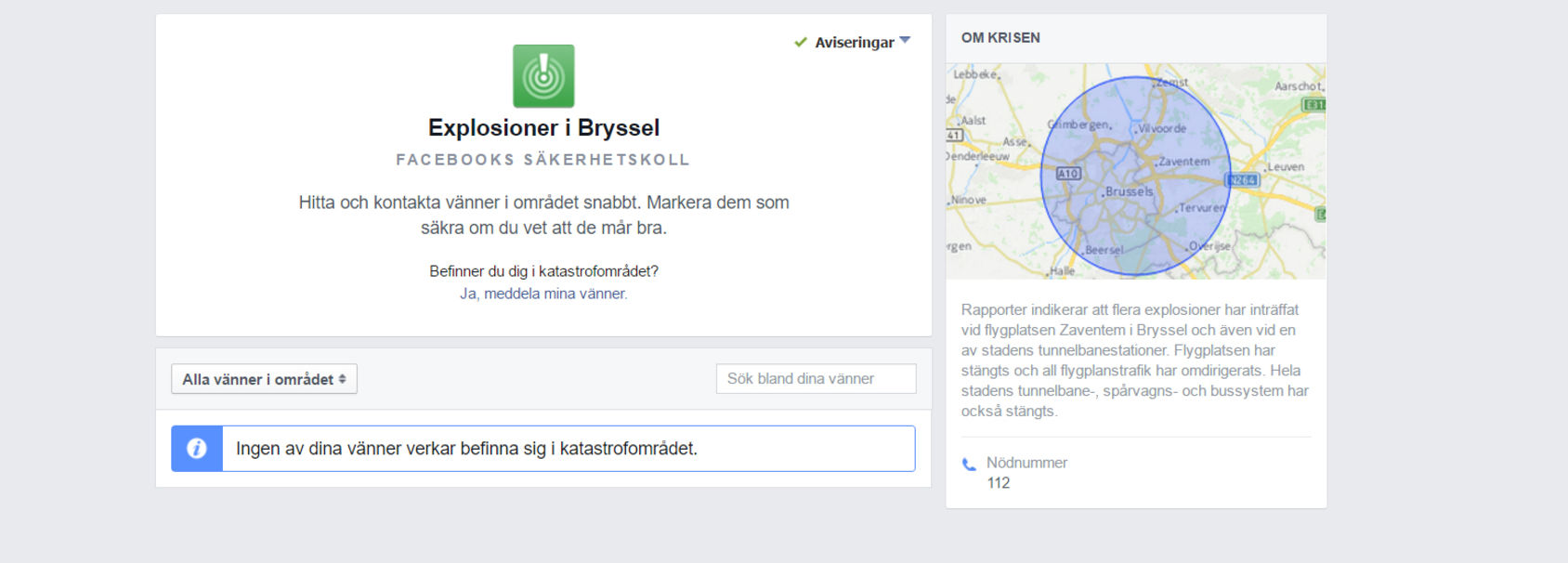This screenshot has width=1568, height=563.
Task: Click the emergency number 112
Action: tap(999, 483)
